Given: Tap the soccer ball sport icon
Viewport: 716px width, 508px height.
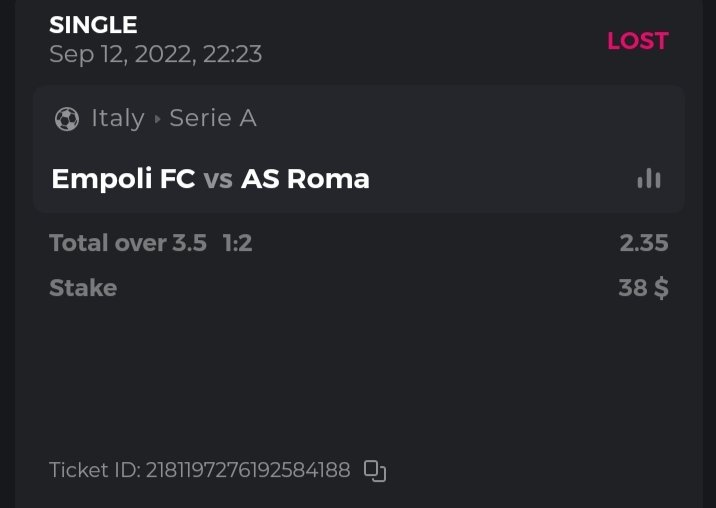Looking at the screenshot, I should [x=67, y=119].
